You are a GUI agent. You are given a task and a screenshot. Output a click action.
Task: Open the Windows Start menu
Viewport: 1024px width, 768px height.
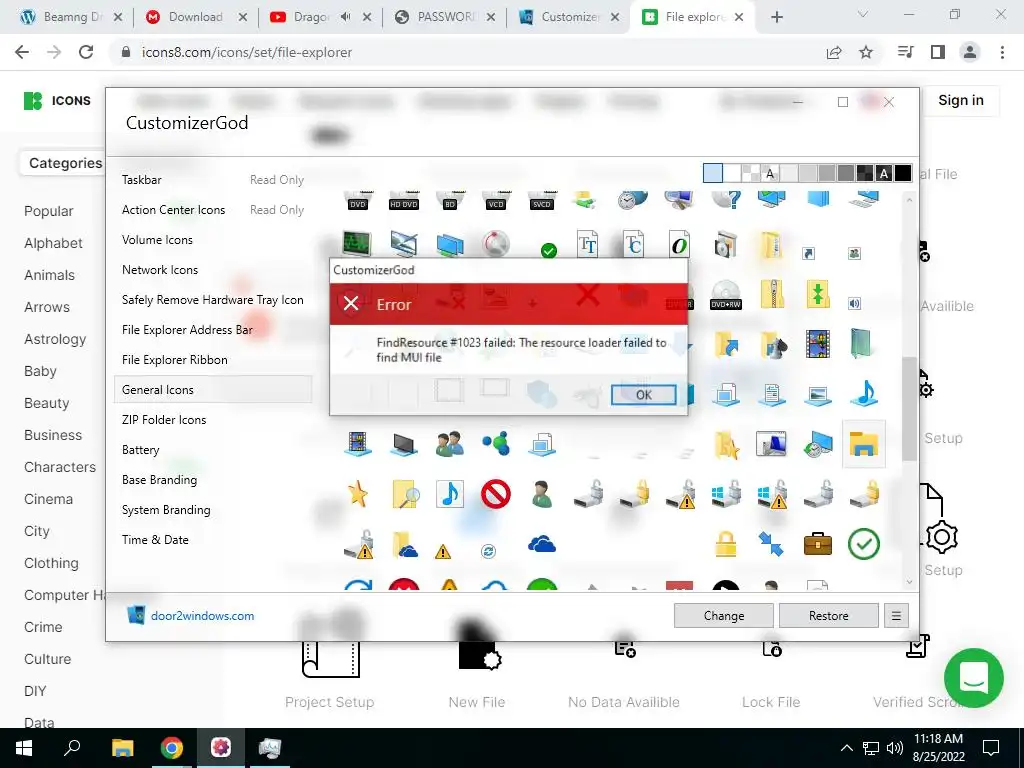click(x=24, y=748)
